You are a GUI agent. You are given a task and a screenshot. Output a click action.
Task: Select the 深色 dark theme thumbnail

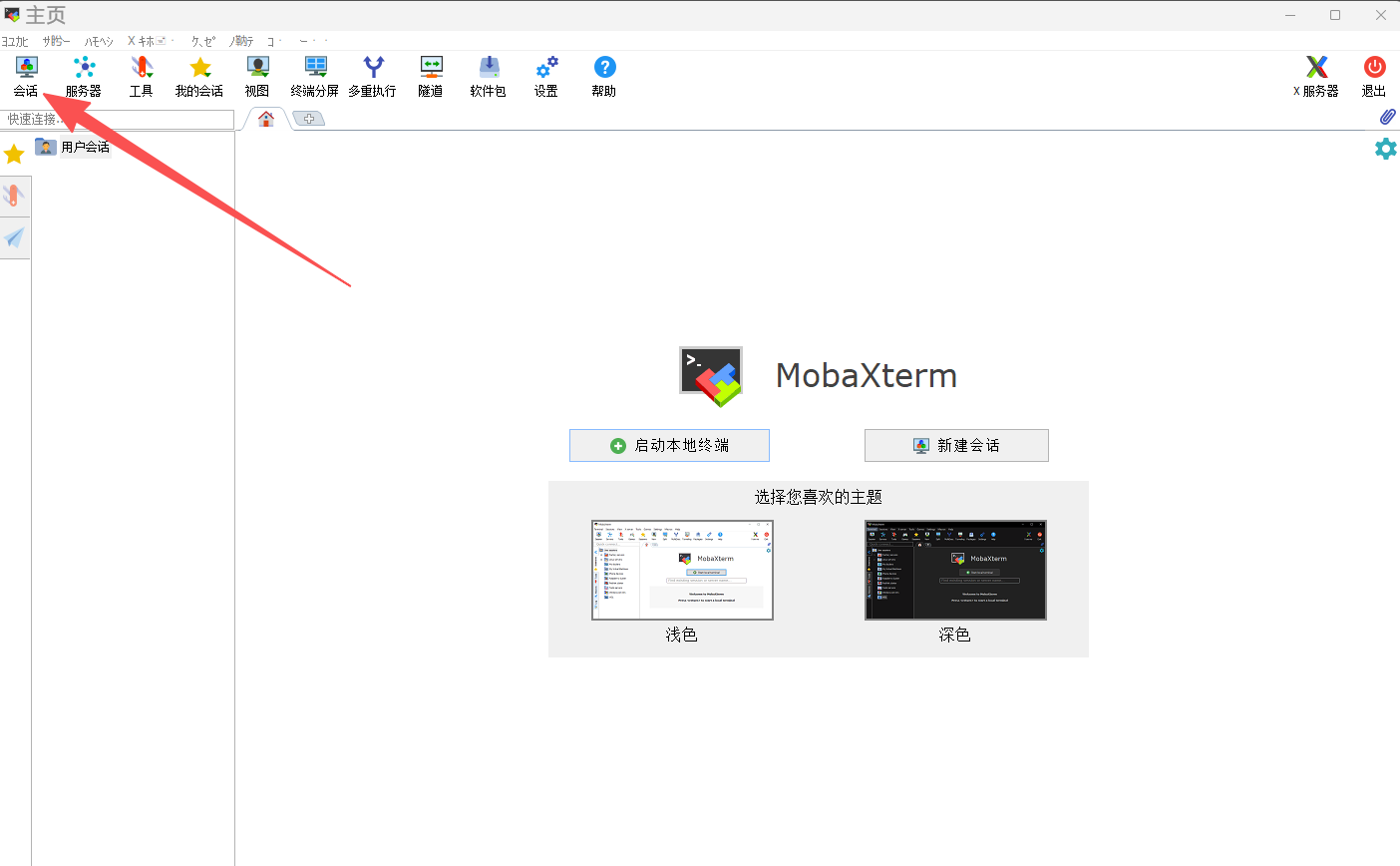point(955,570)
